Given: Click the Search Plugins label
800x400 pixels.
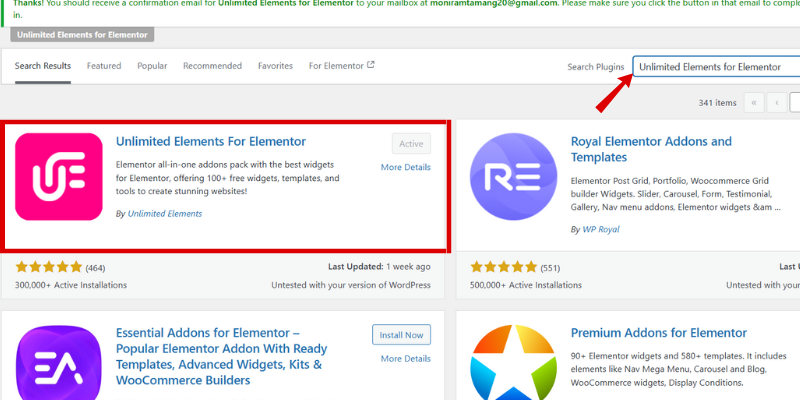Looking at the screenshot, I should 596,67.
